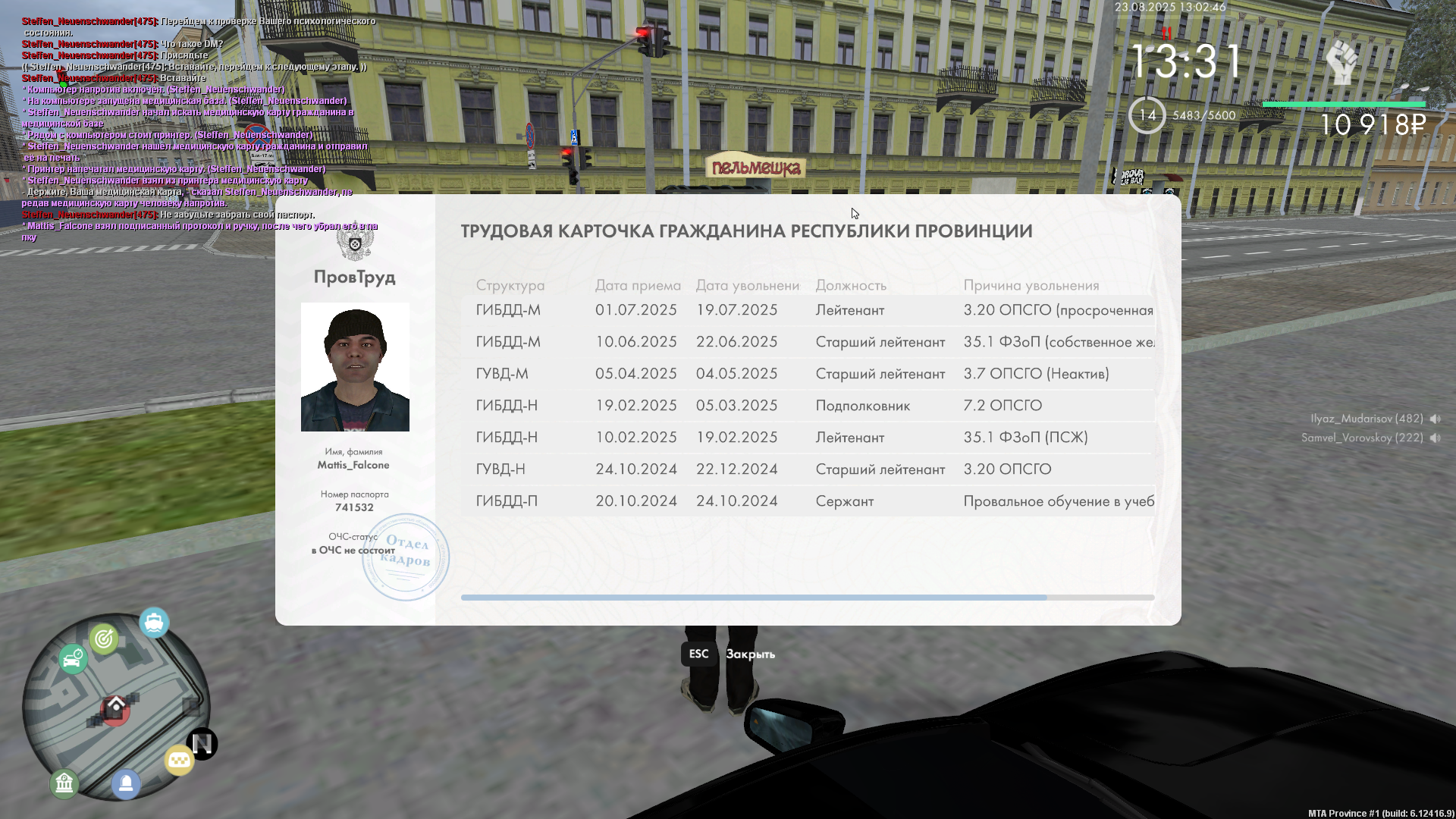Click hire date 20.10.2024

click(x=636, y=501)
